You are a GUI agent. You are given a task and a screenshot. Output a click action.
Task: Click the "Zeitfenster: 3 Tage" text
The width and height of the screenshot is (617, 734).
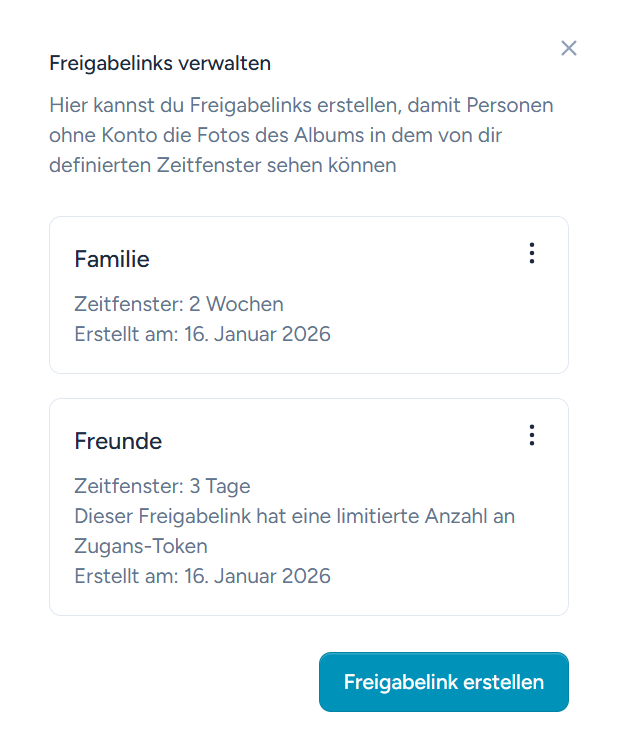[x=162, y=487]
